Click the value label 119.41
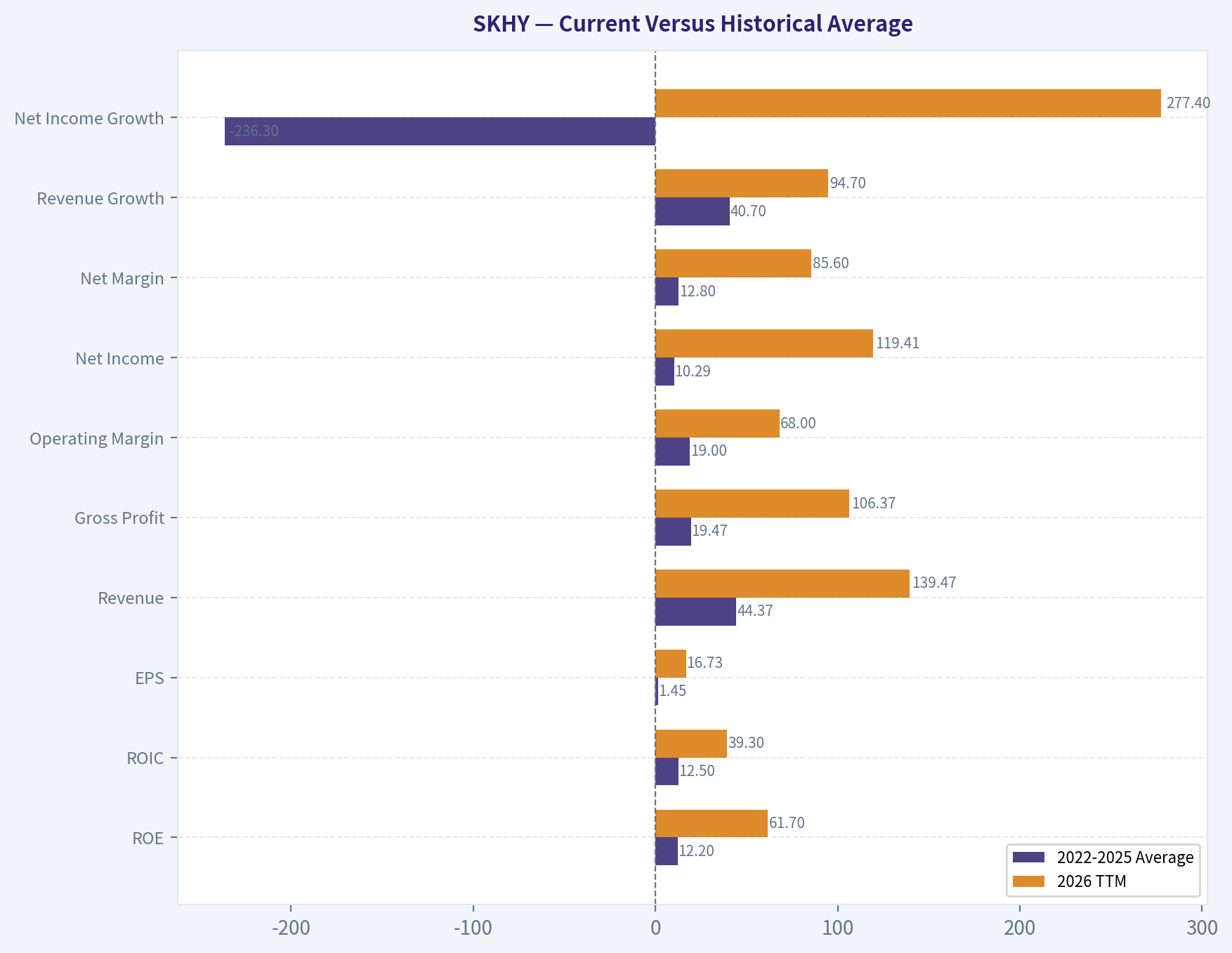1232x953 pixels. pos(898,343)
